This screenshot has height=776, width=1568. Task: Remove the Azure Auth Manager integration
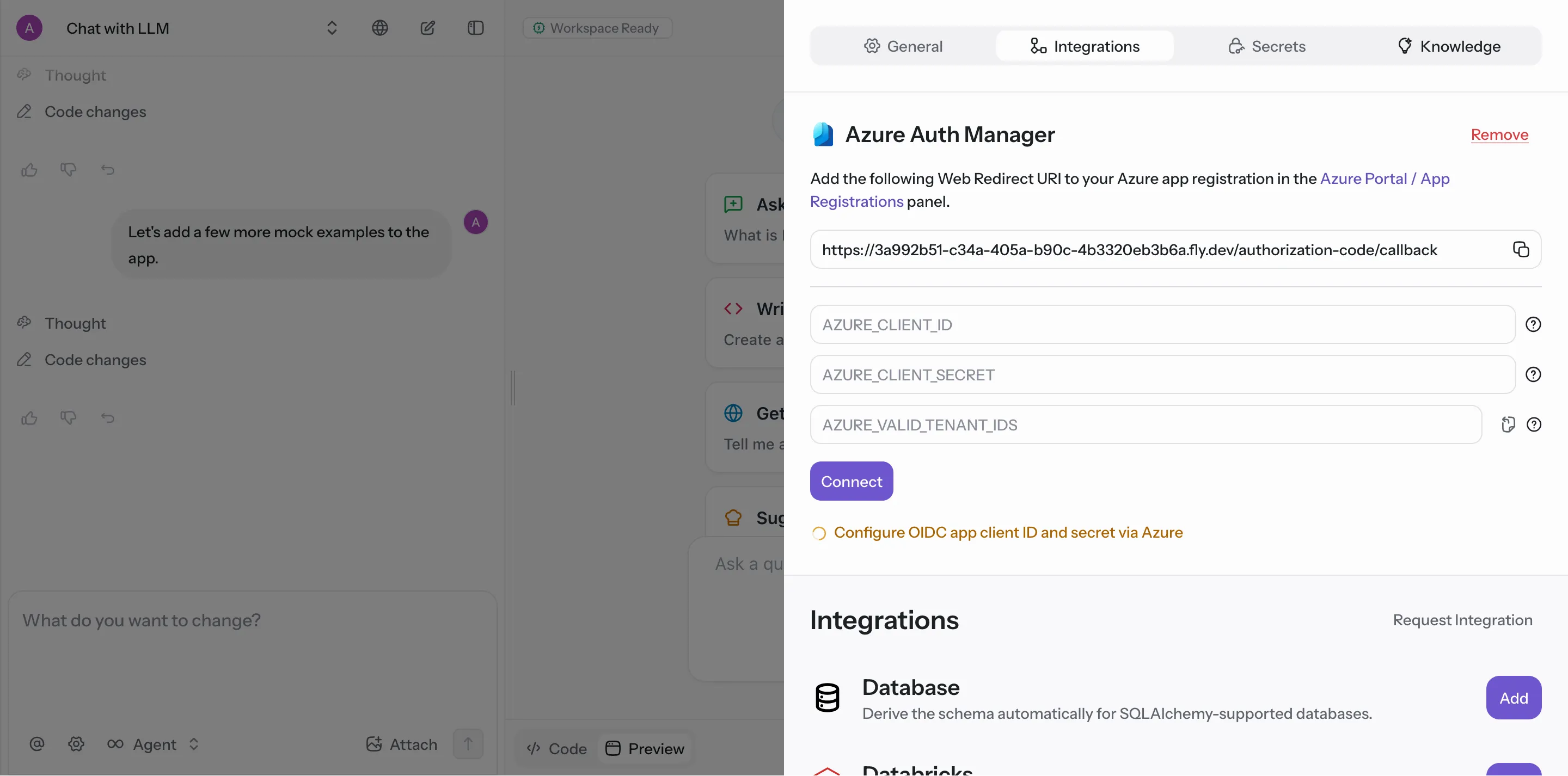[x=1499, y=134]
